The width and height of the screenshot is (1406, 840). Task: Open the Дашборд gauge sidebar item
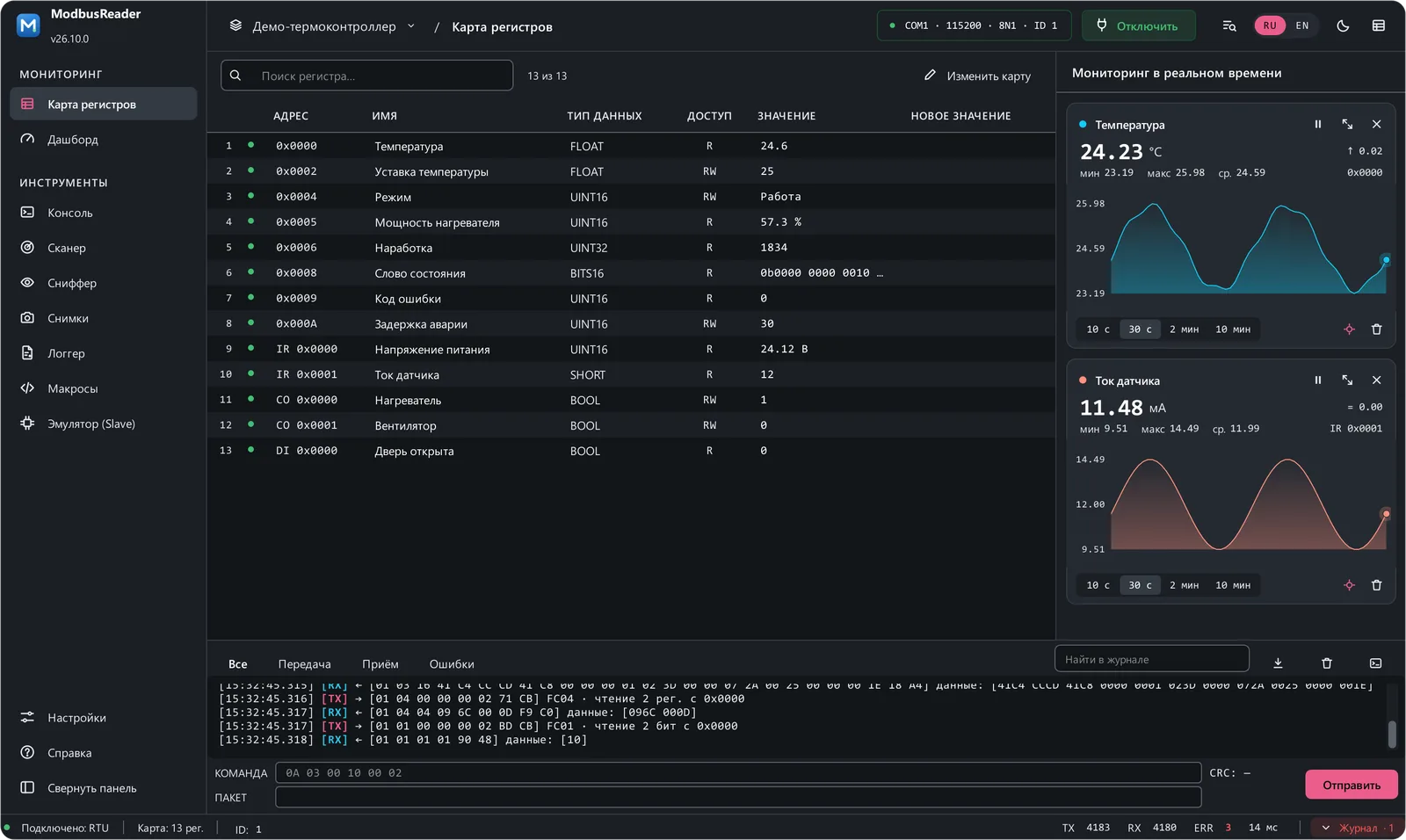click(x=103, y=139)
